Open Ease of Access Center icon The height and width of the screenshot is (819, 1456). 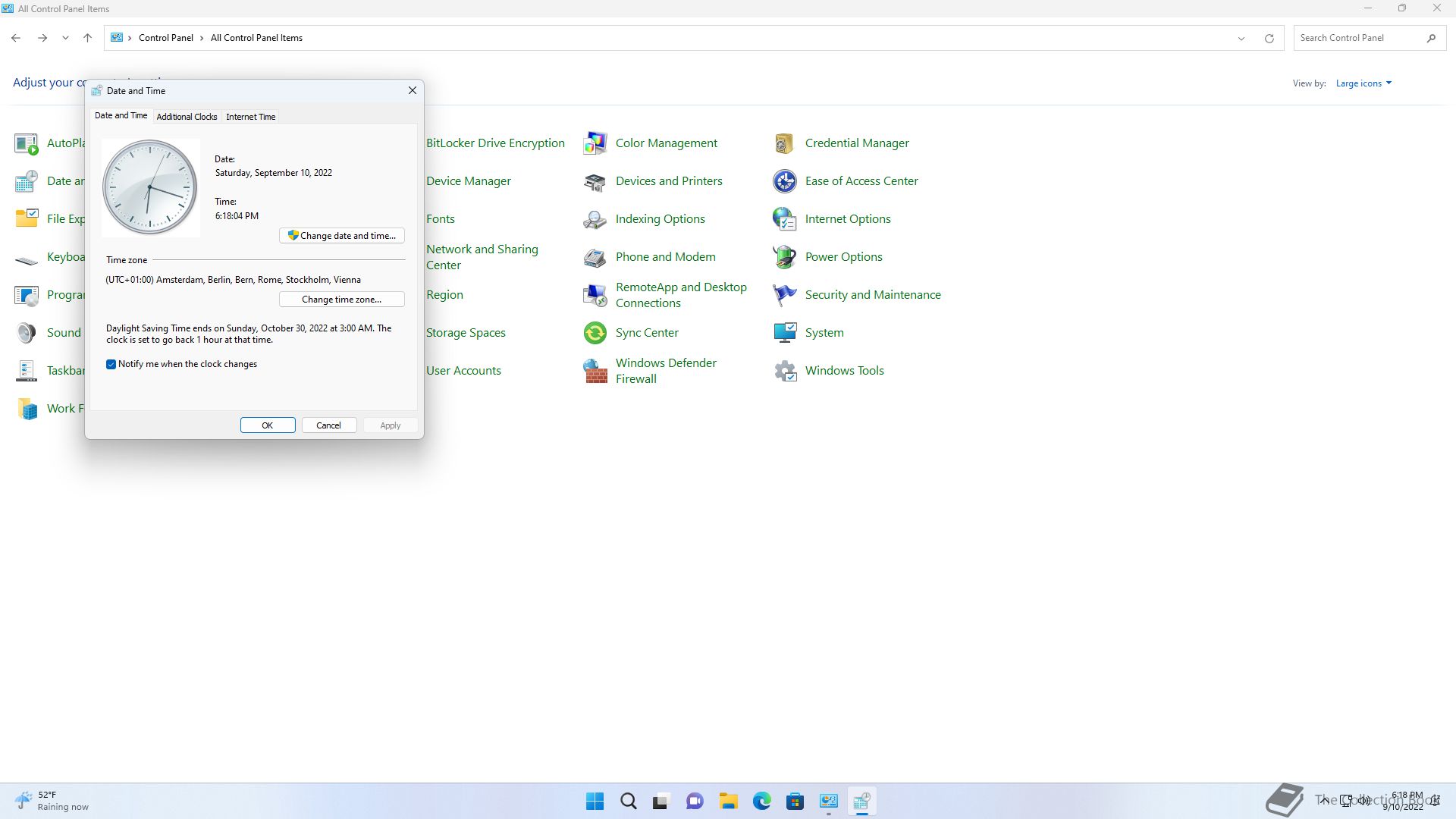(785, 181)
